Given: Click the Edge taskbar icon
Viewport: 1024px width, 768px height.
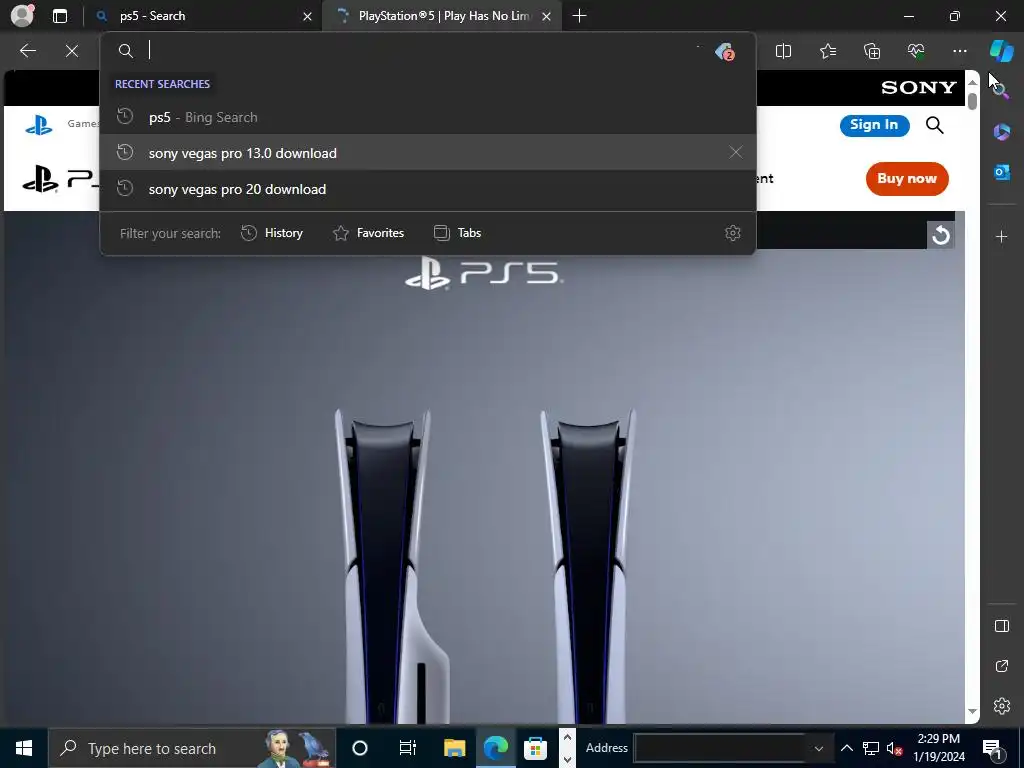Looking at the screenshot, I should [496, 748].
